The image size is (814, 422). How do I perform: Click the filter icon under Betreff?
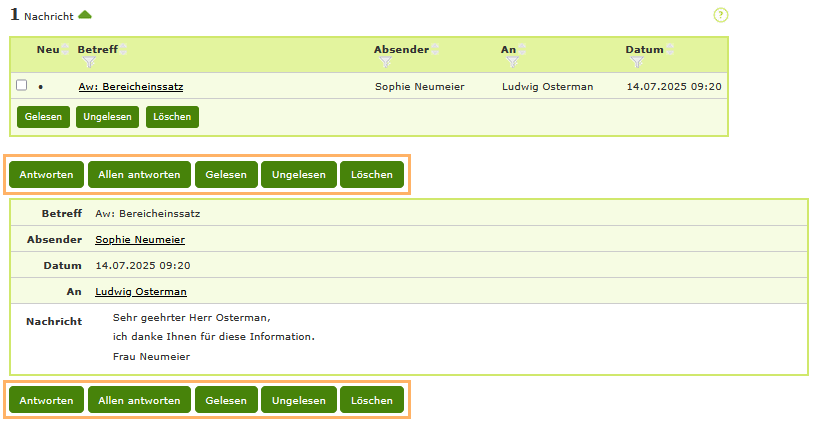coord(88,62)
